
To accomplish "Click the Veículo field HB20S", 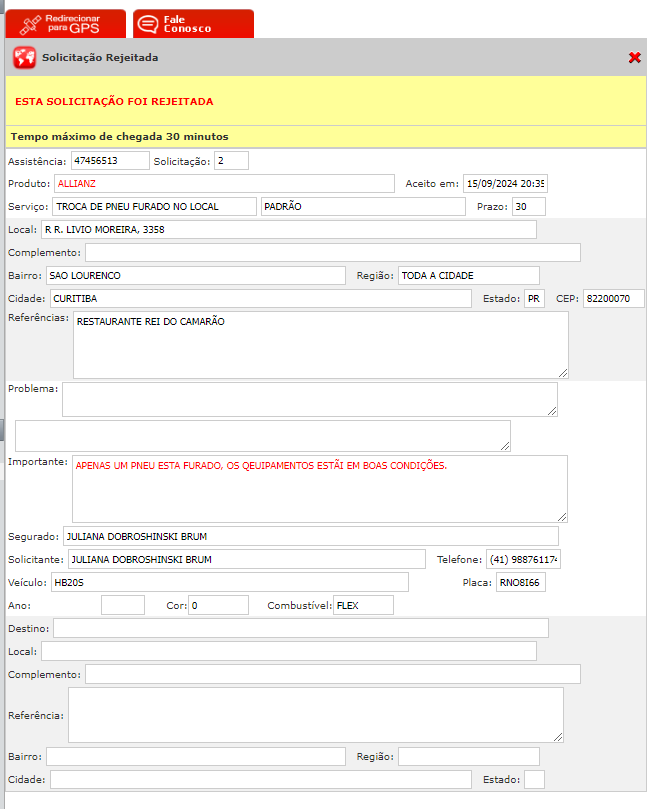I will pos(230,583).
